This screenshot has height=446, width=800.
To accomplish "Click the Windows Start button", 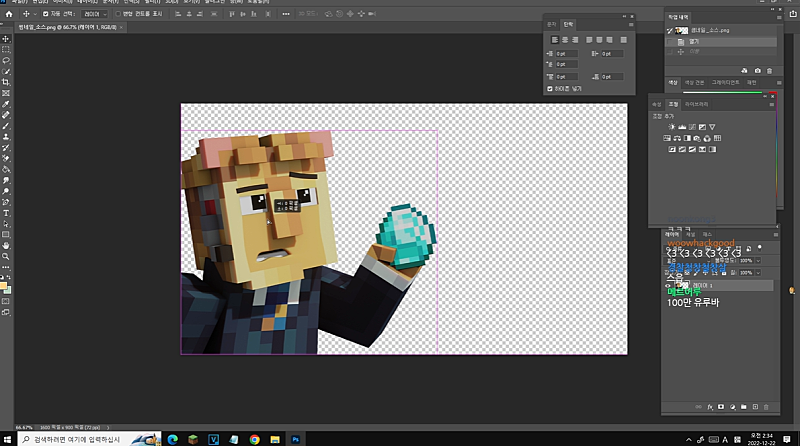I will point(7,438).
